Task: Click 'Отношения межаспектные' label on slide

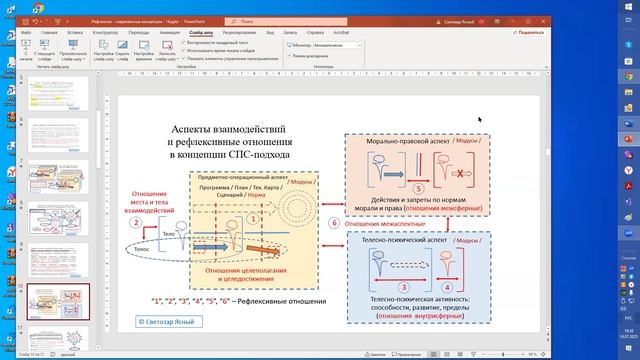Action: coord(385,224)
